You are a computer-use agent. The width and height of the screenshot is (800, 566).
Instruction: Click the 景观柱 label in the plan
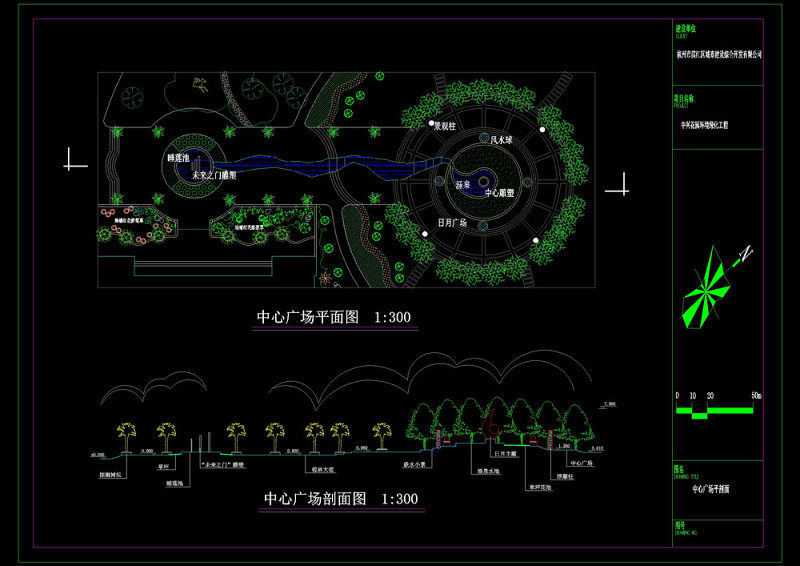(x=445, y=126)
